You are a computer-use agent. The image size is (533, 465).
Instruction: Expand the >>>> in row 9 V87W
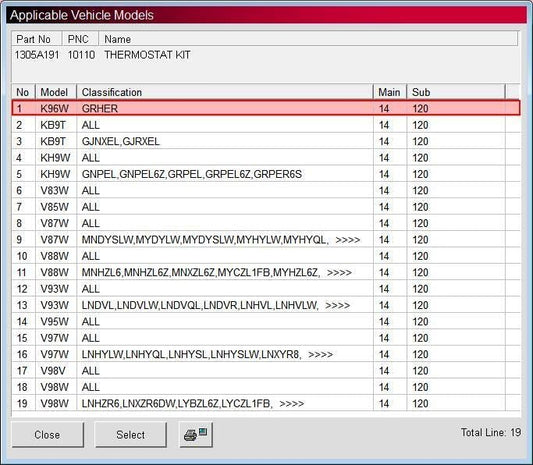(347, 240)
